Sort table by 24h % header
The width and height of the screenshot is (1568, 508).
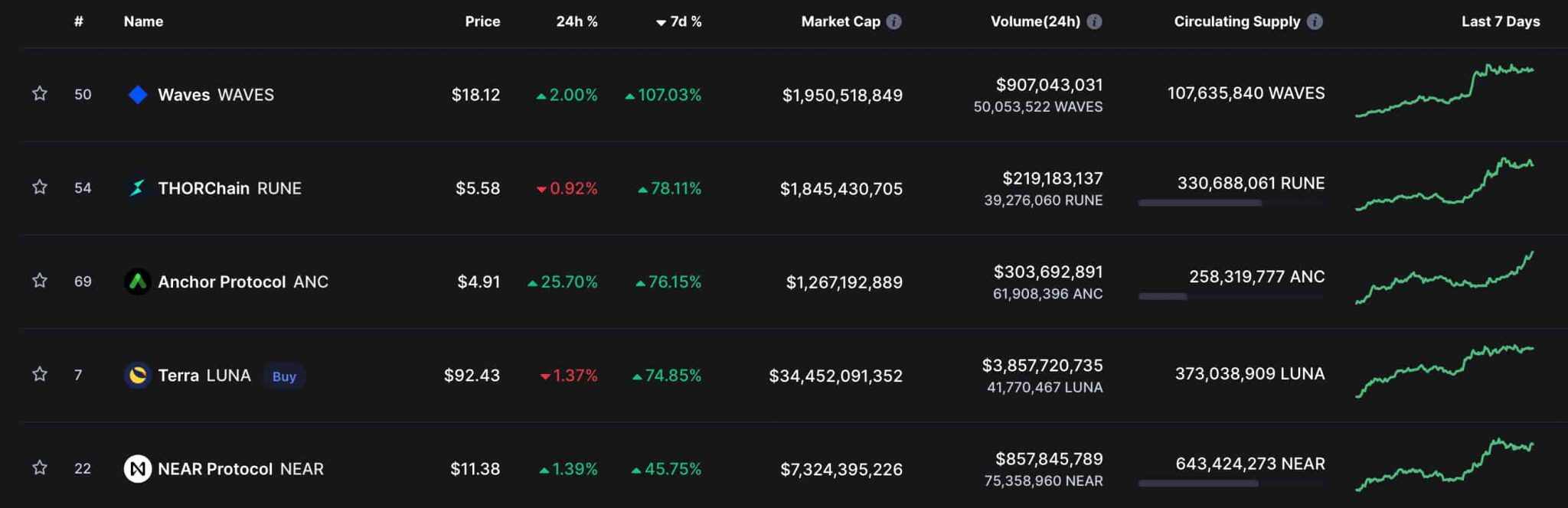(x=577, y=21)
